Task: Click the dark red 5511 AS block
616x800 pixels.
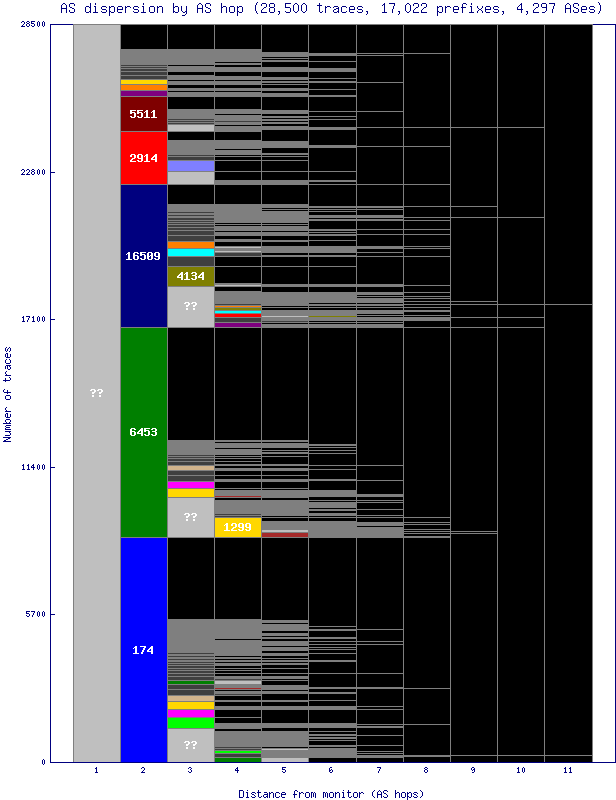Action: click(x=143, y=114)
